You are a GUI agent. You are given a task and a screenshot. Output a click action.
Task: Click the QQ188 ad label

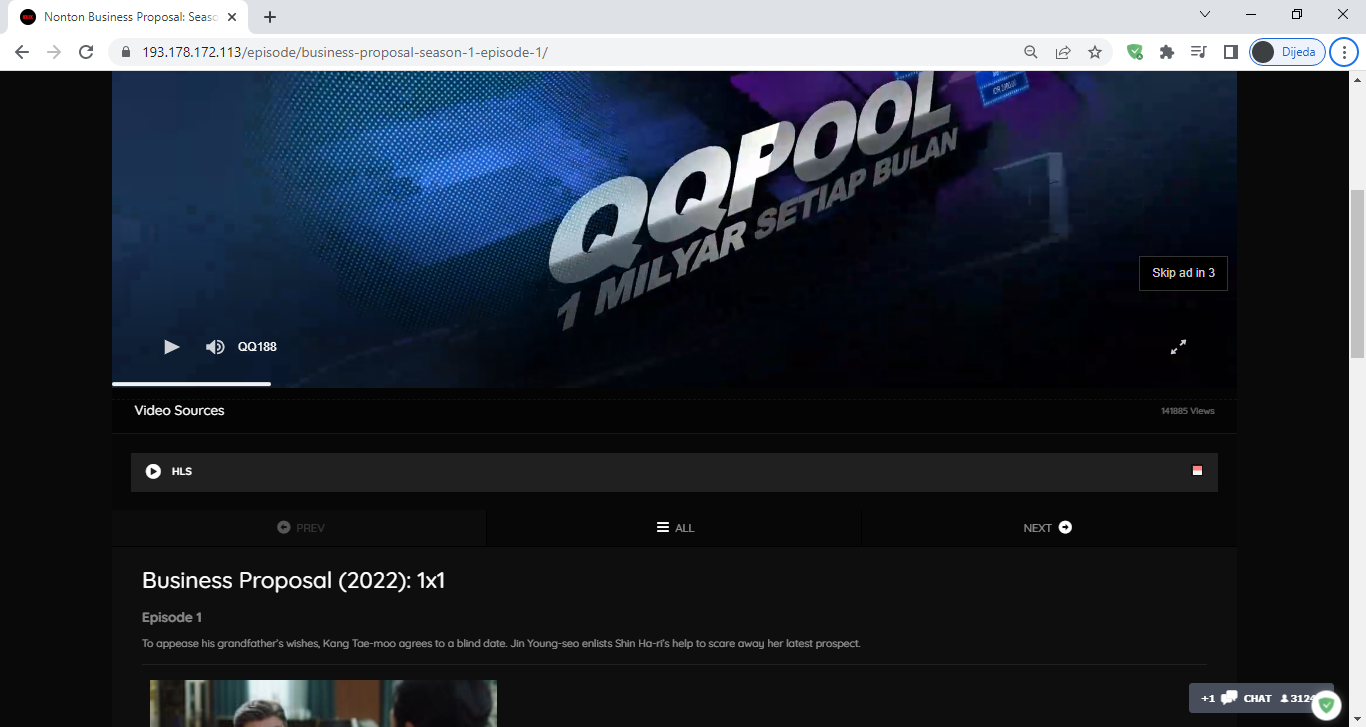[x=257, y=347]
